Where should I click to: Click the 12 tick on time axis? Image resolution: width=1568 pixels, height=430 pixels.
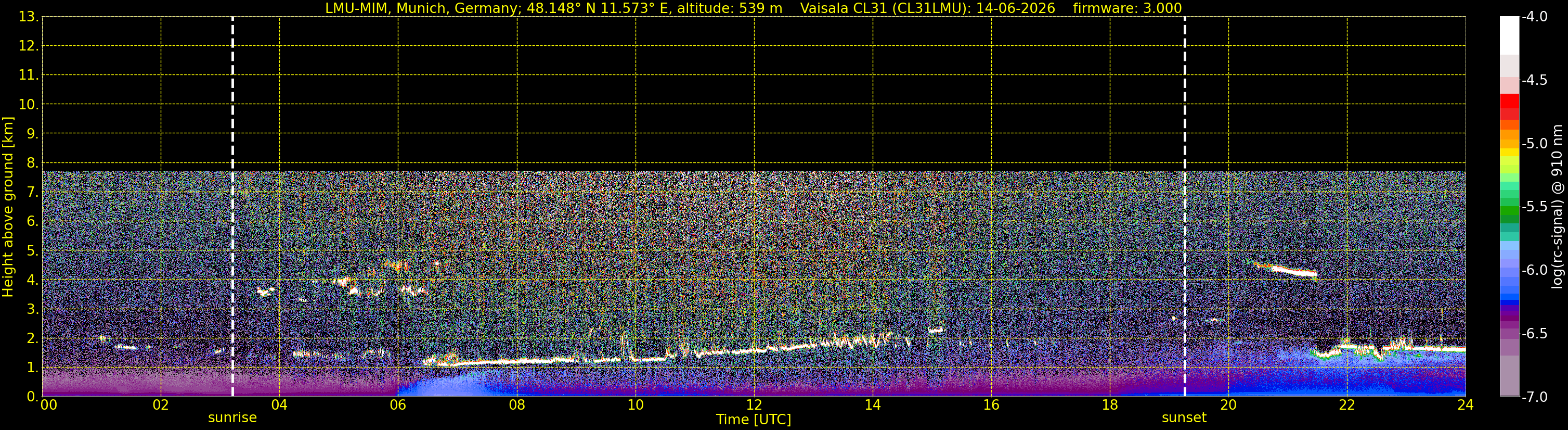754,405
